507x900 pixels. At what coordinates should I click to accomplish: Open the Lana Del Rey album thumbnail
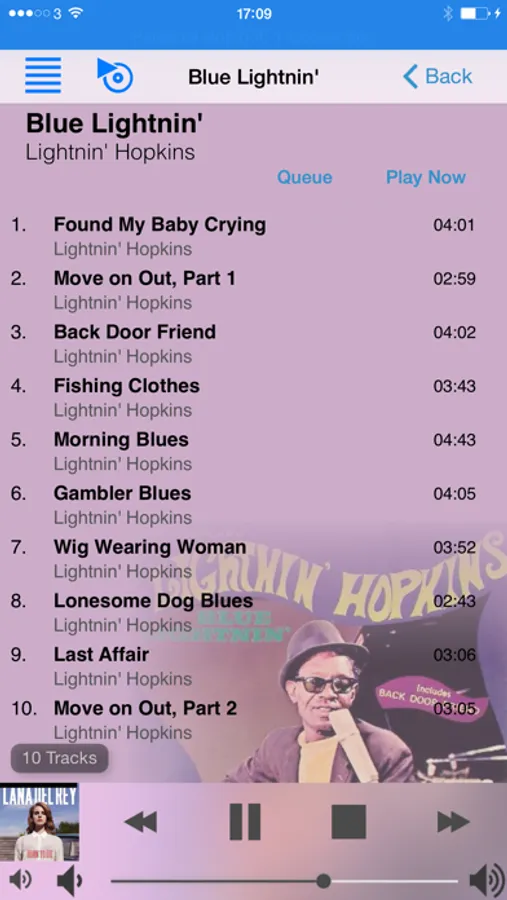coord(39,822)
